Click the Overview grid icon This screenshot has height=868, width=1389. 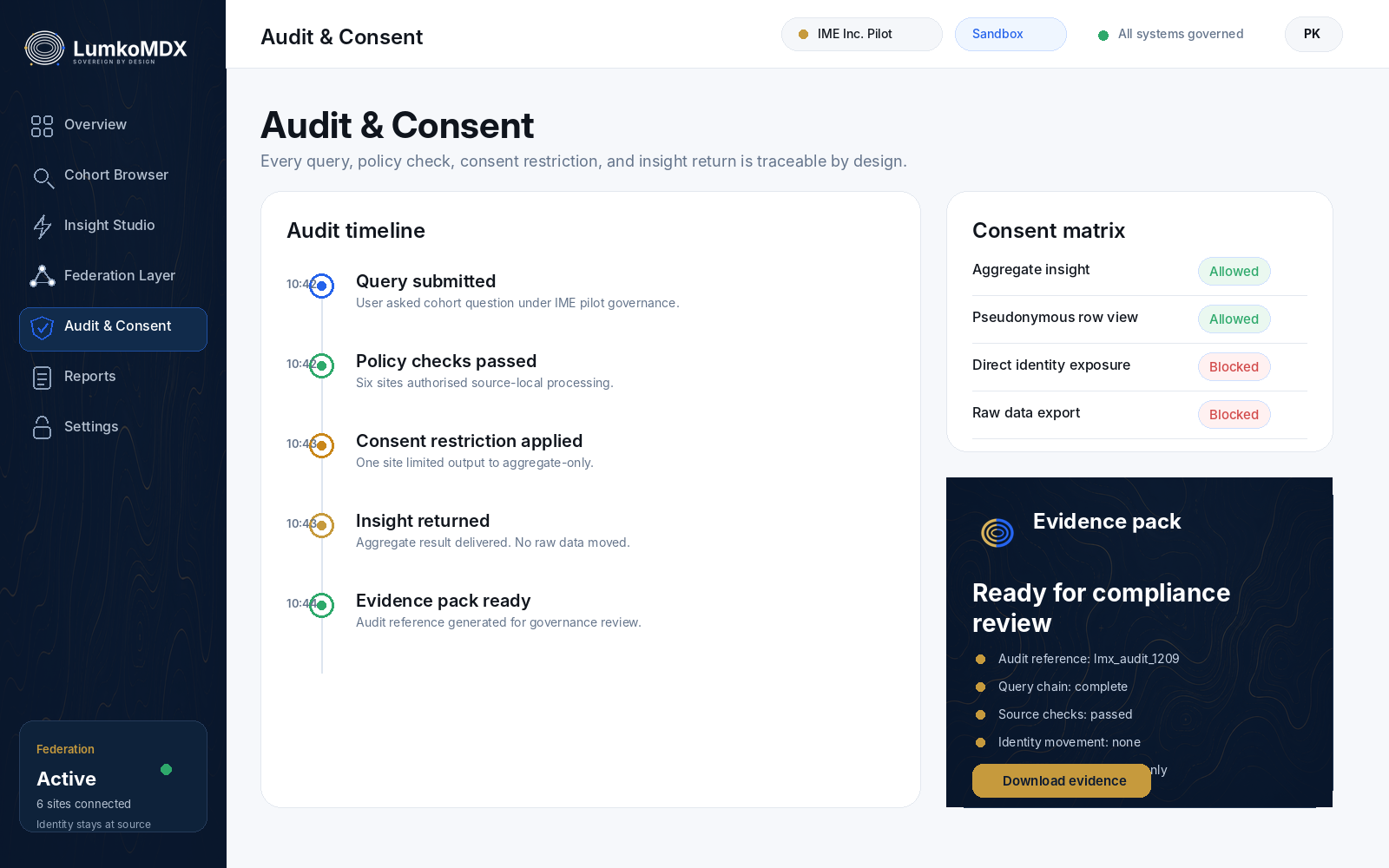pyautogui.click(x=42, y=126)
